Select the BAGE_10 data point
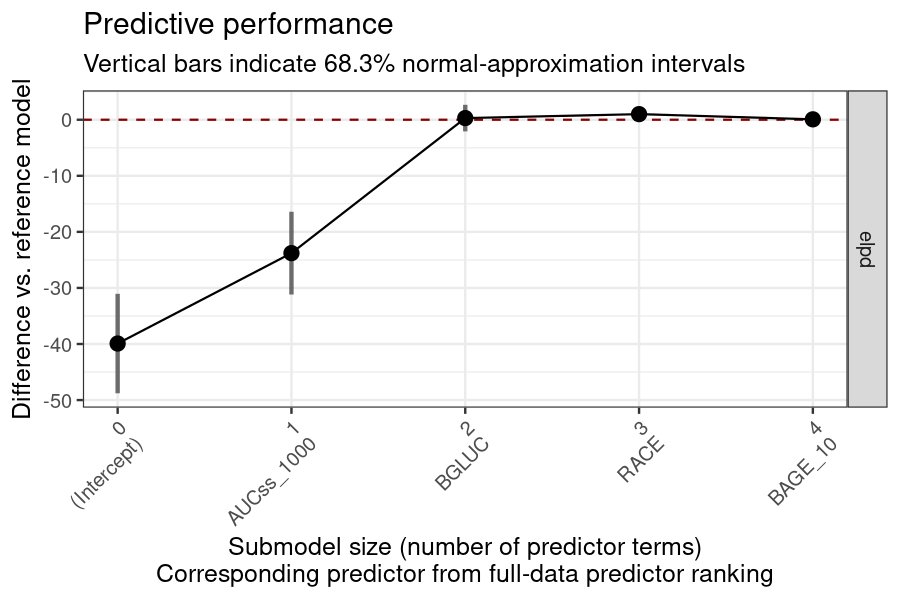This screenshot has width=900, height=600. 813,119
